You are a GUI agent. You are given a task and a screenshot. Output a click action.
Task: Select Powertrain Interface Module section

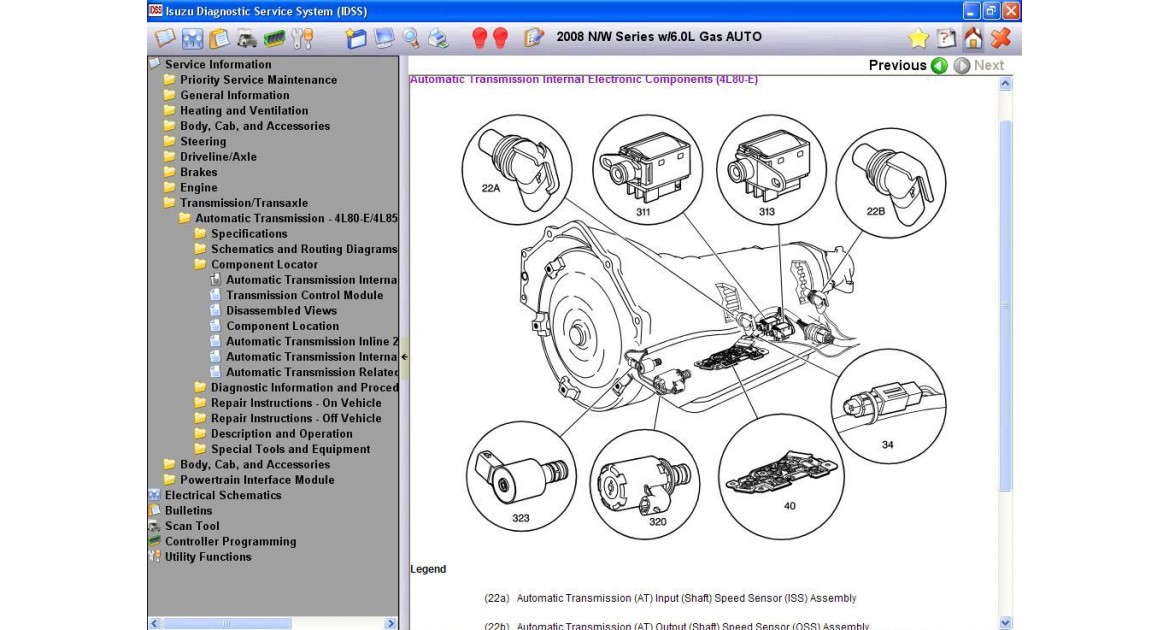pyautogui.click(x=257, y=480)
